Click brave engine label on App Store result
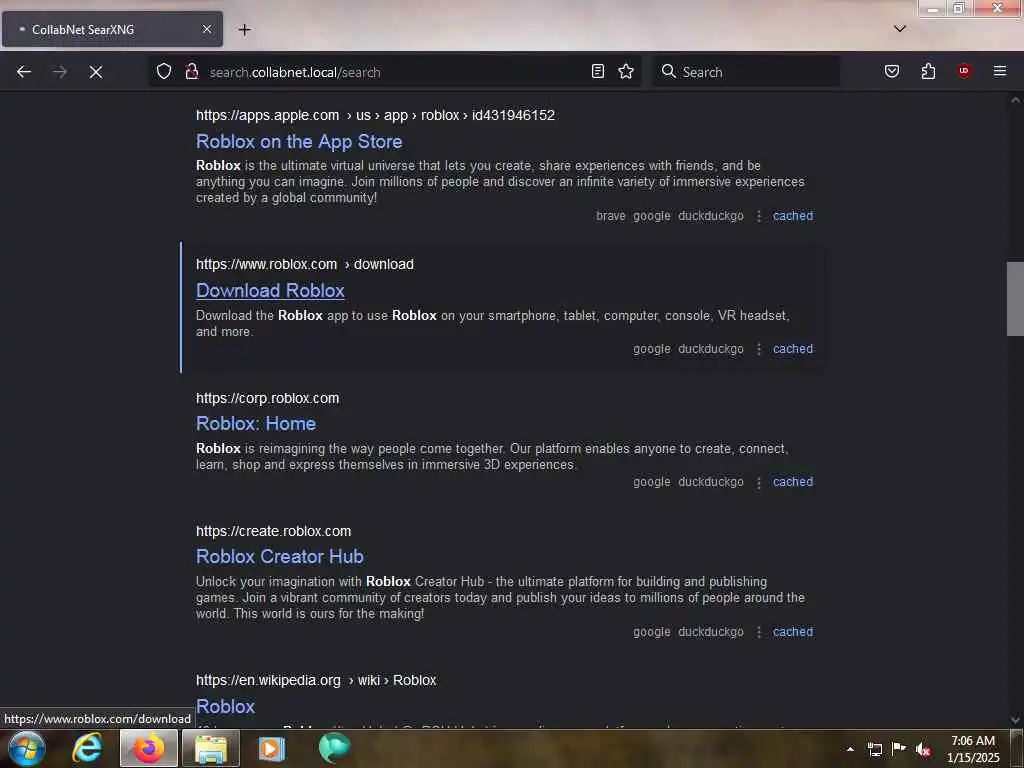This screenshot has width=1024, height=768. 611,216
